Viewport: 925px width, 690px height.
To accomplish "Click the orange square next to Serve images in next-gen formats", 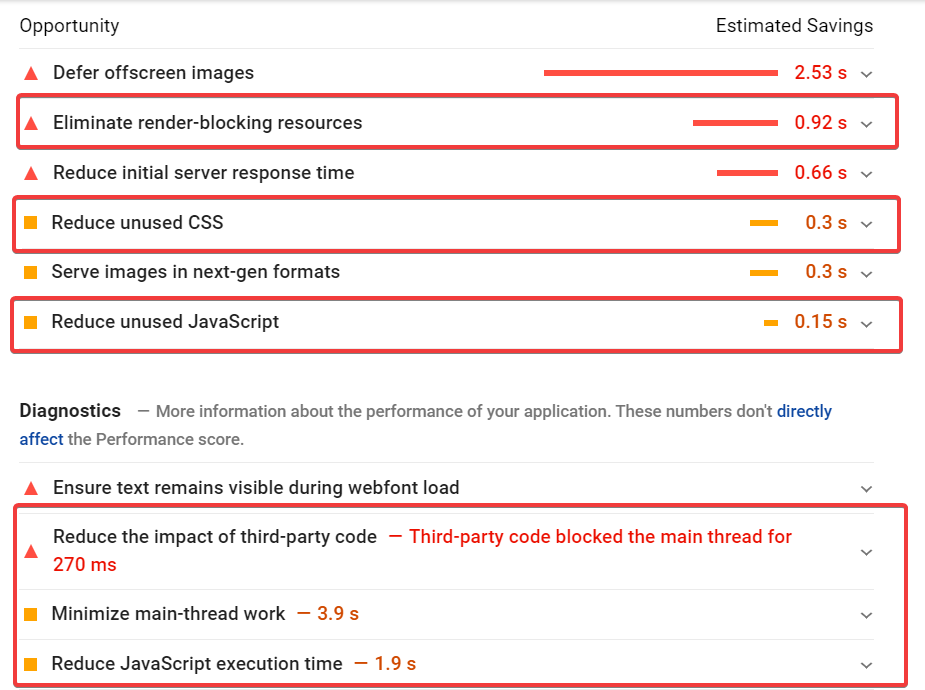I will point(31,271).
